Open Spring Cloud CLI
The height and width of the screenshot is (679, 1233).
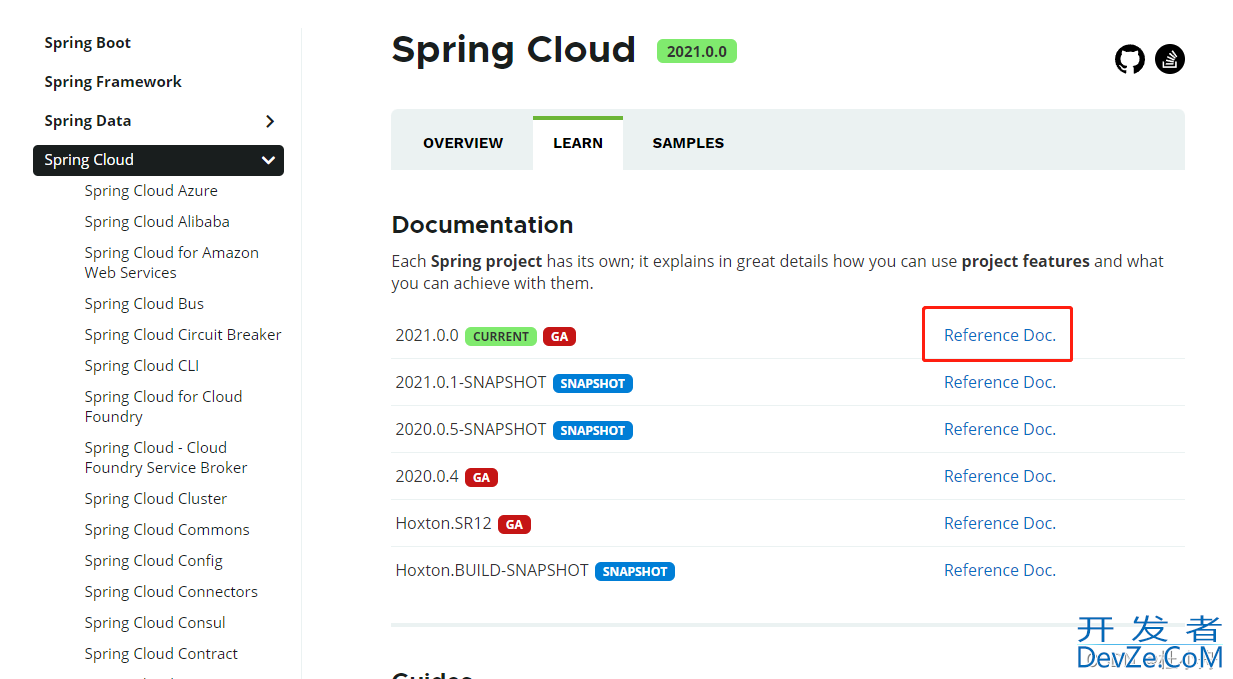click(x=142, y=366)
